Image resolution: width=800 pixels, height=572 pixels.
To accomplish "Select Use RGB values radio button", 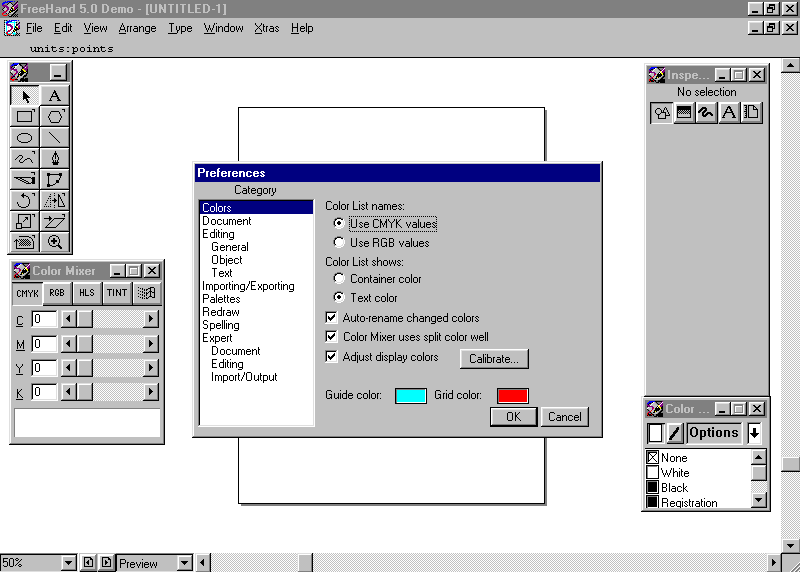I will click(339, 242).
